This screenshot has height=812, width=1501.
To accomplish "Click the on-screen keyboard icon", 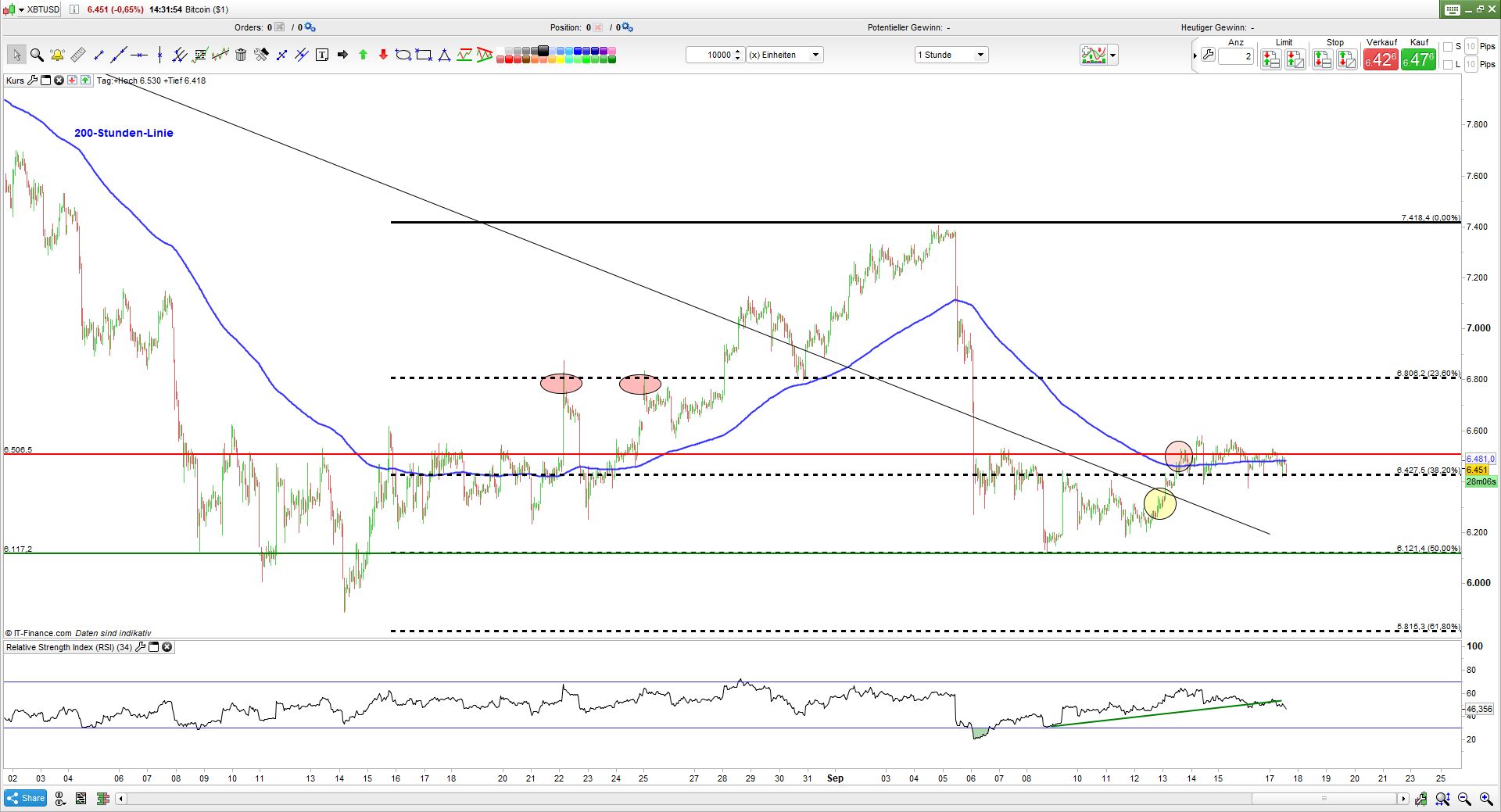I will (1452, 9).
